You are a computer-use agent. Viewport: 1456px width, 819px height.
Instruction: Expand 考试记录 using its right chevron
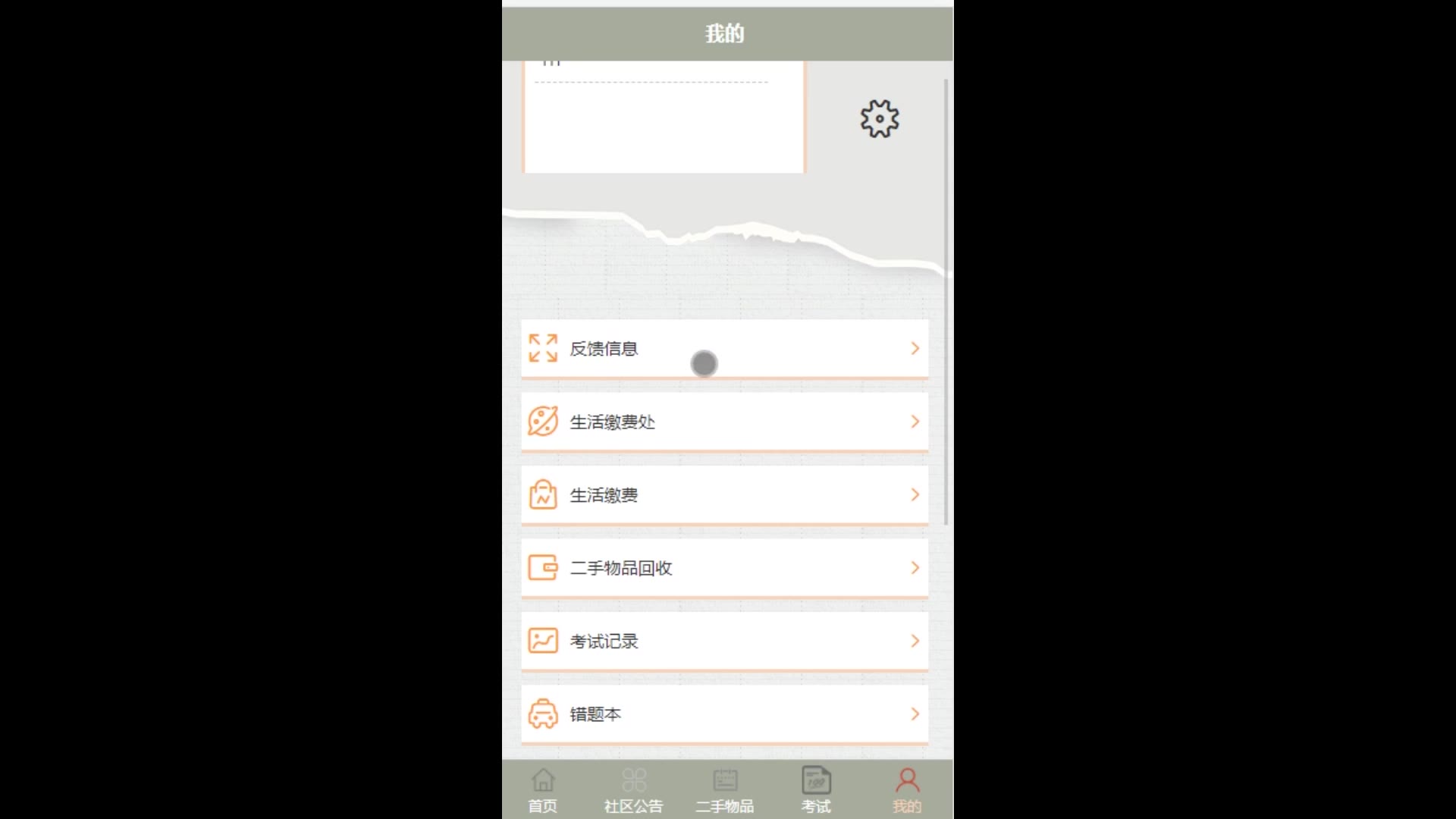coord(915,641)
